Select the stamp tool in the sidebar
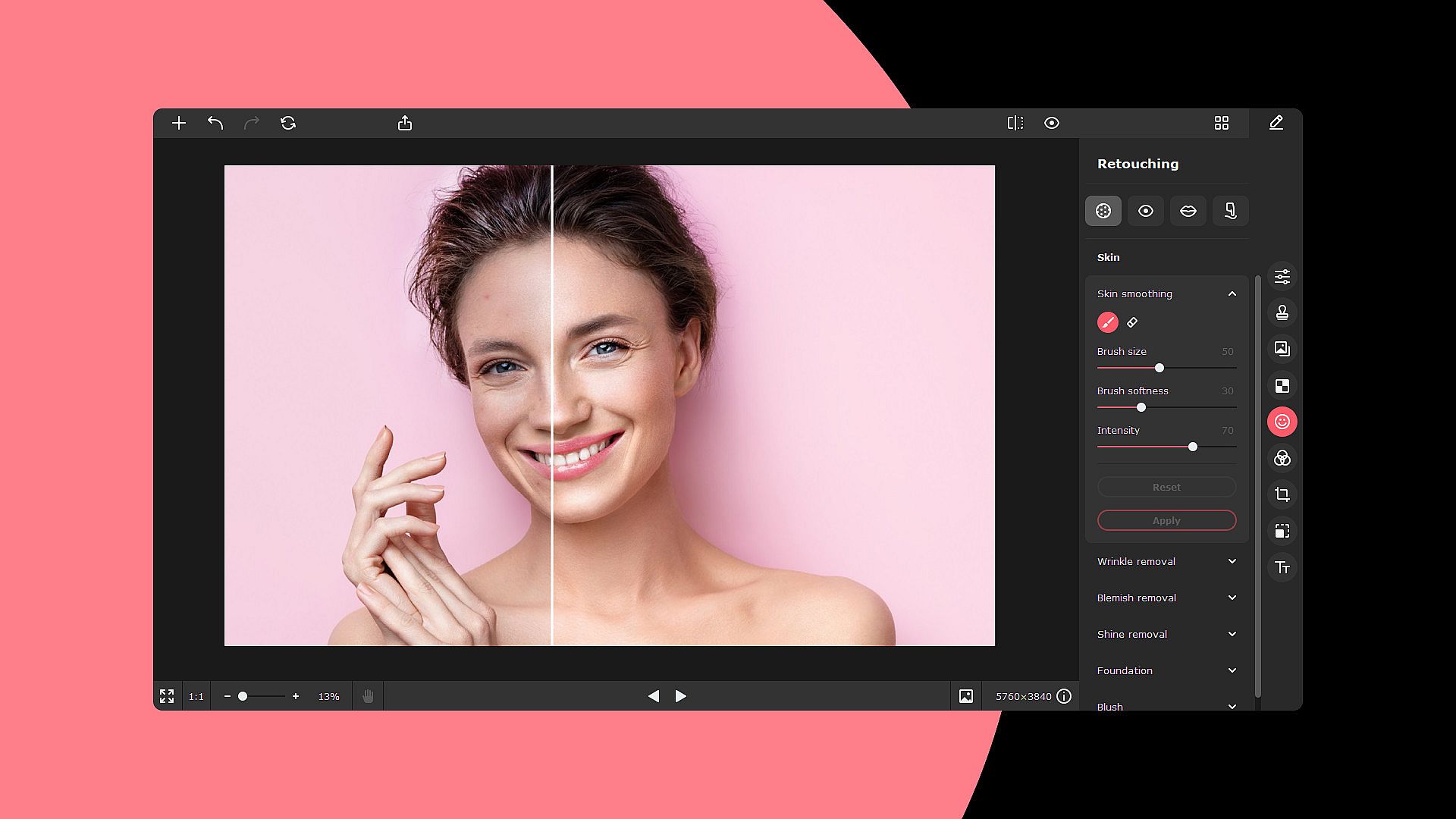 [x=1282, y=312]
